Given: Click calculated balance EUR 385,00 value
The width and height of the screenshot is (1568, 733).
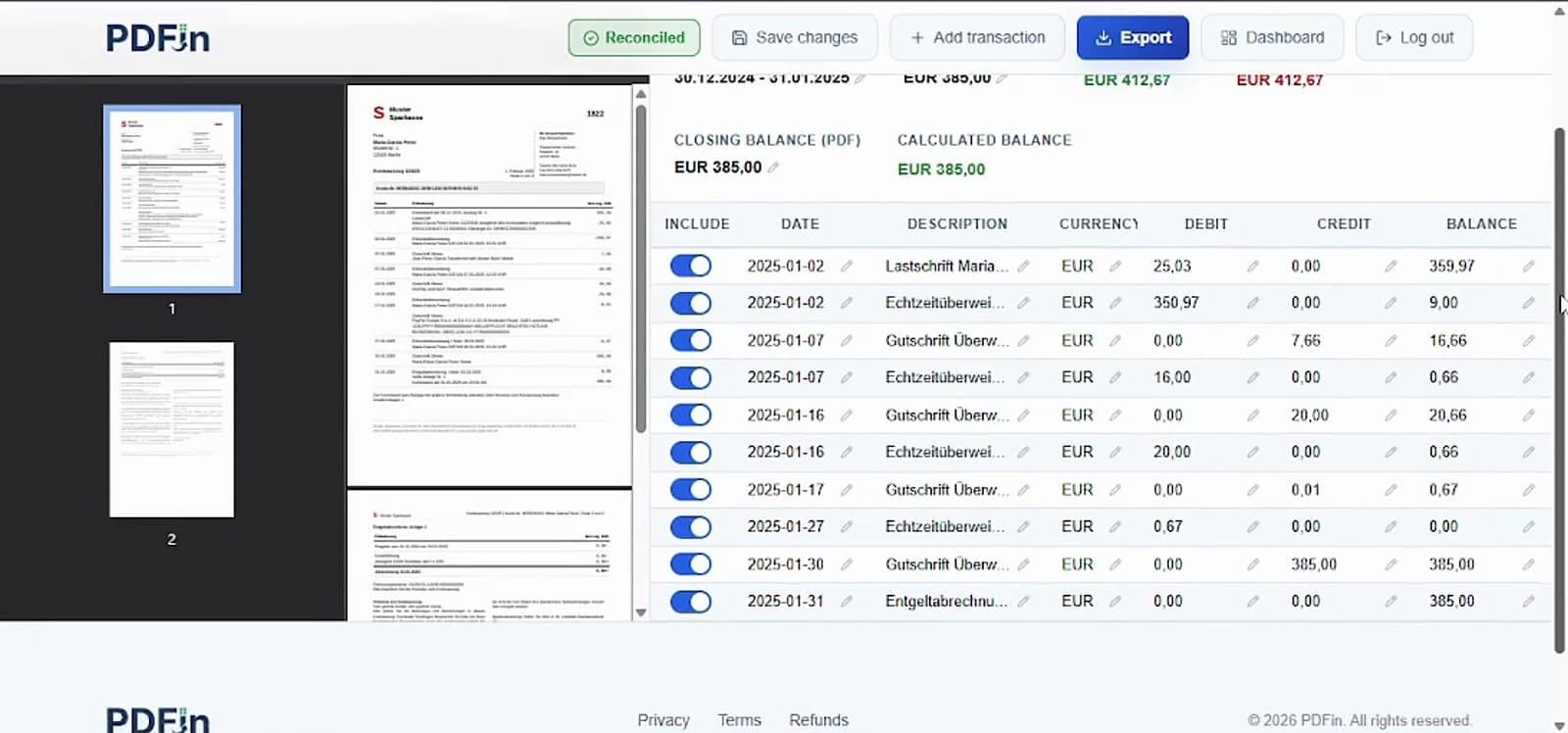Looking at the screenshot, I should tap(941, 170).
